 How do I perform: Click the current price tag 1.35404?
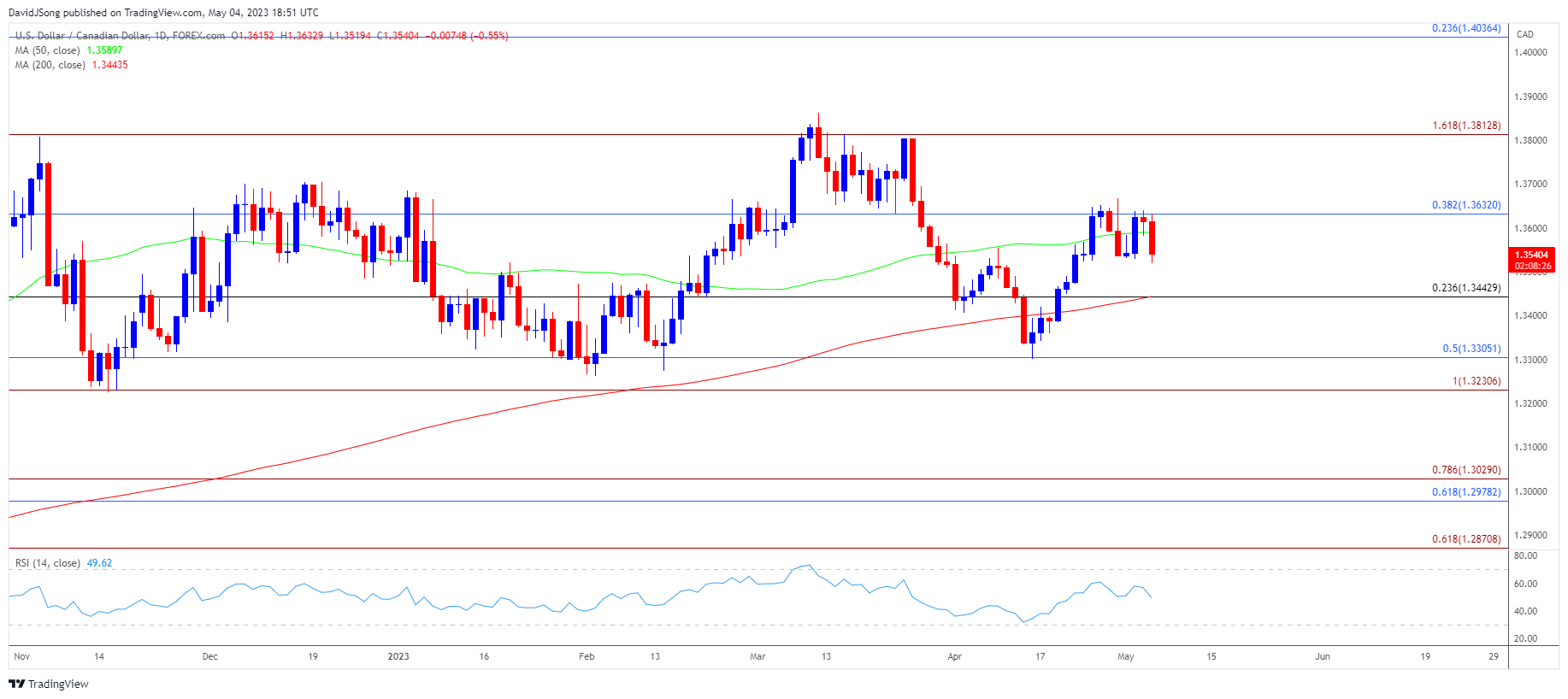coord(1532,256)
